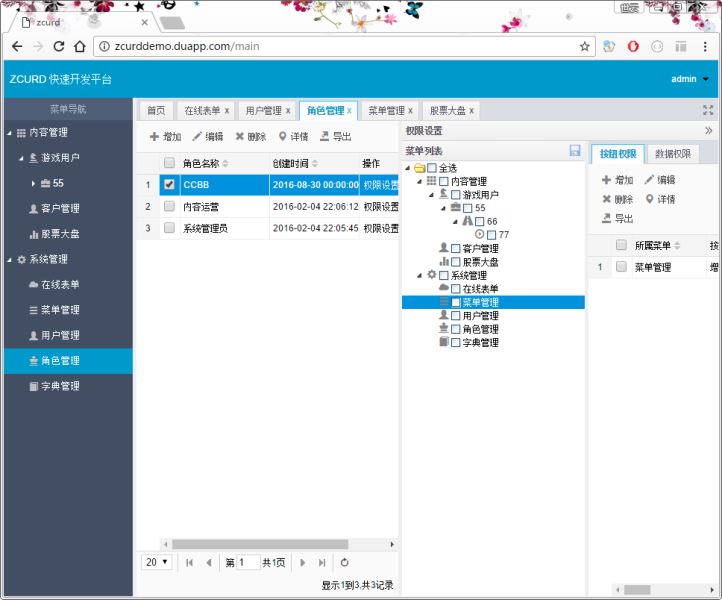Collapse 内容管理 in left sidebar
The width and height of the screenshot is (722, 600).
(9, 133)
